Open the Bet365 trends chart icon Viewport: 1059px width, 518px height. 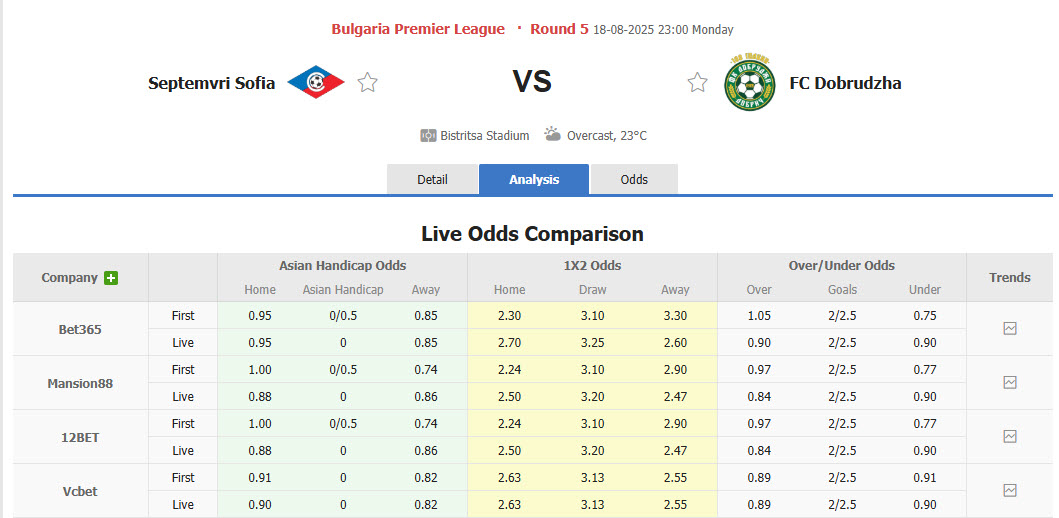tap(1009, 328)
